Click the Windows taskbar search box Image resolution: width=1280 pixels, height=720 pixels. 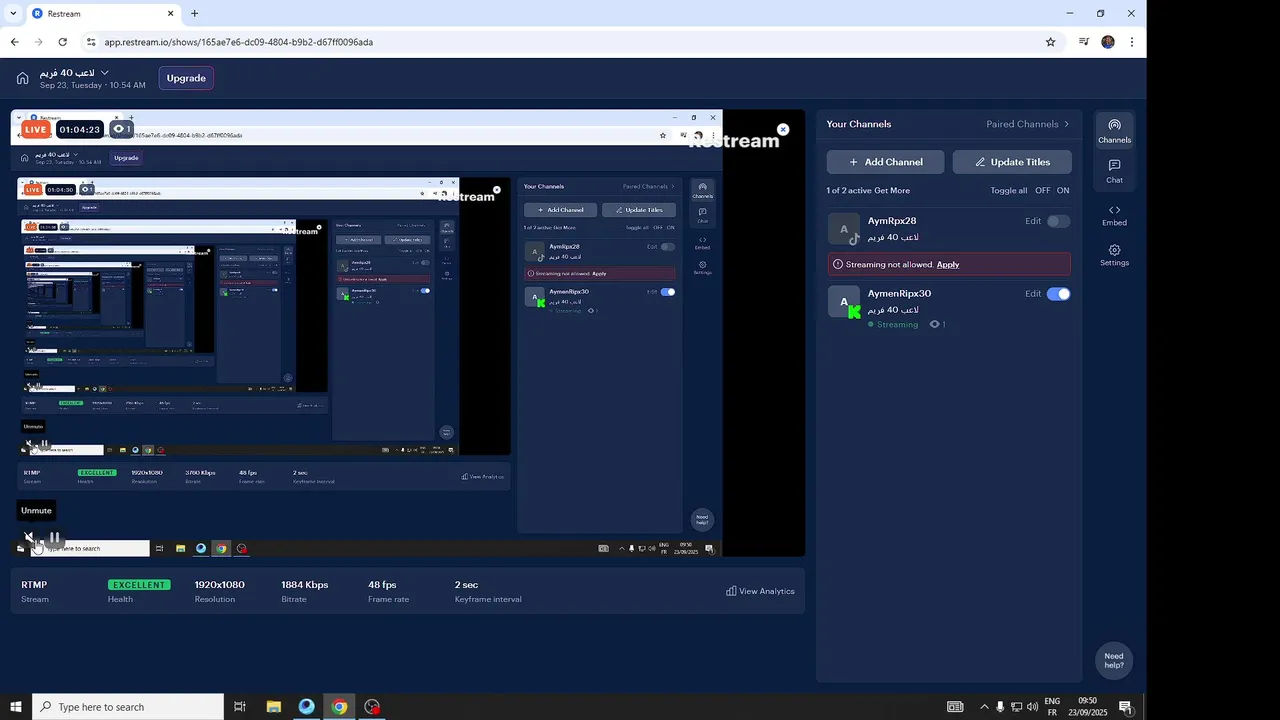[x=128, y=707]
